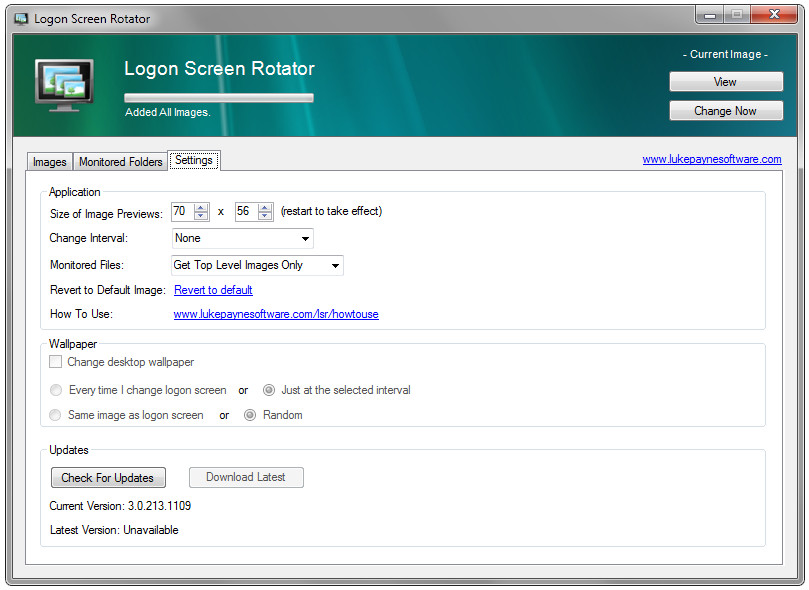The width and height of the screenshot is (809, 590).
Task: Click the title bar application icon
Action: (21, 19)
